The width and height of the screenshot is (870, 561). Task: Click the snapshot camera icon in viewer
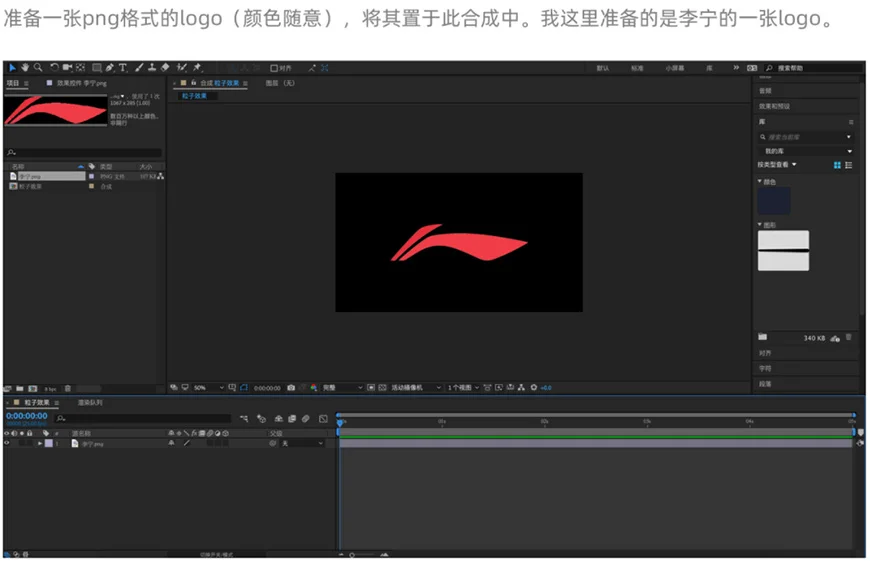(291, 387)
